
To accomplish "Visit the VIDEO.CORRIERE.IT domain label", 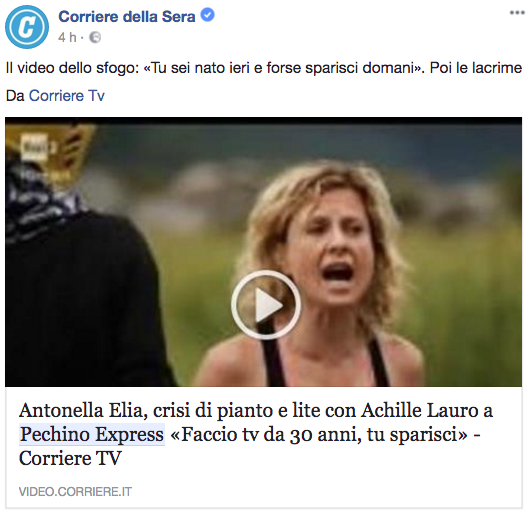I will click(75, 492).
